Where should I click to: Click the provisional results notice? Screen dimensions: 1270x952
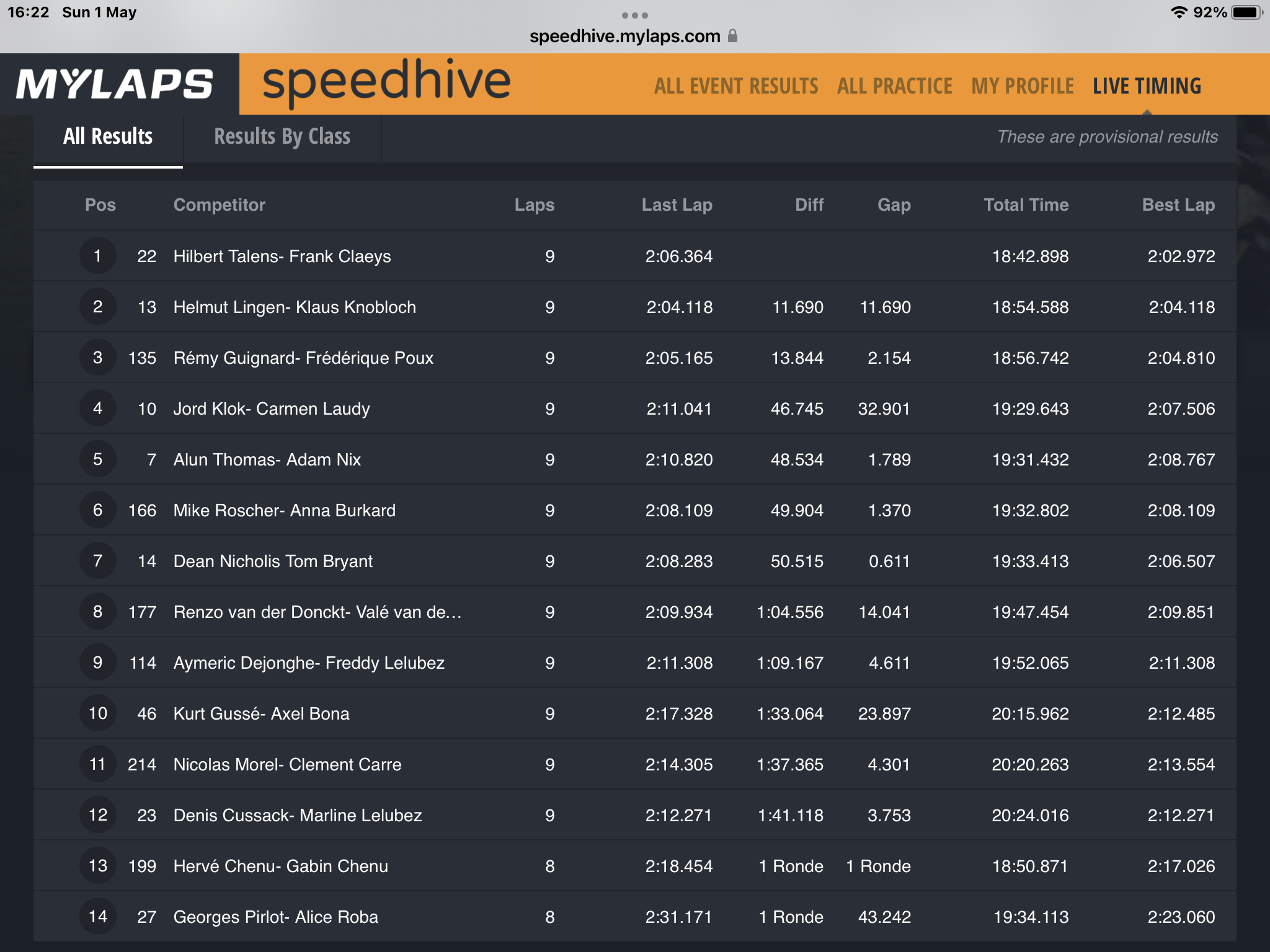[x=1108, y=137]
